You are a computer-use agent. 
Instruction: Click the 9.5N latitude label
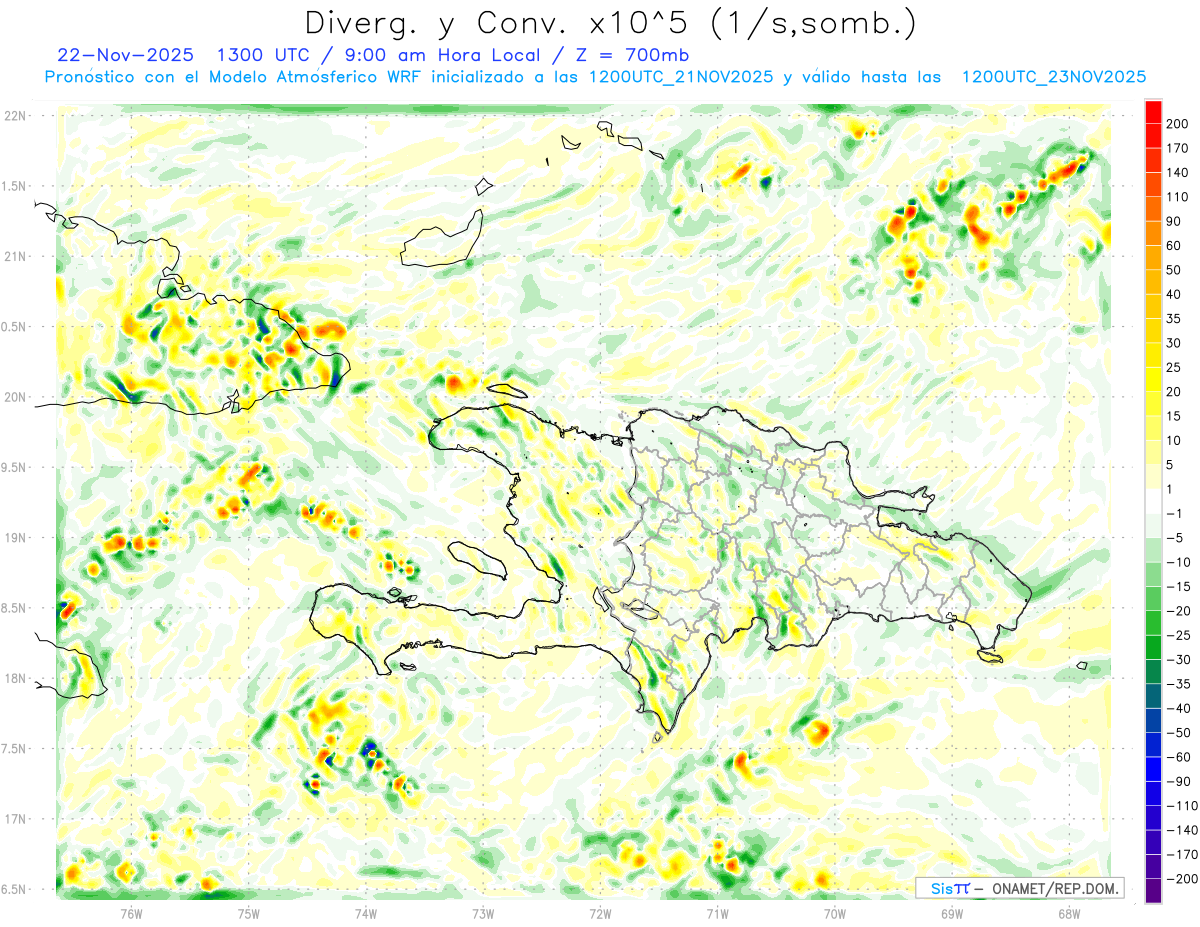(14, 468)
